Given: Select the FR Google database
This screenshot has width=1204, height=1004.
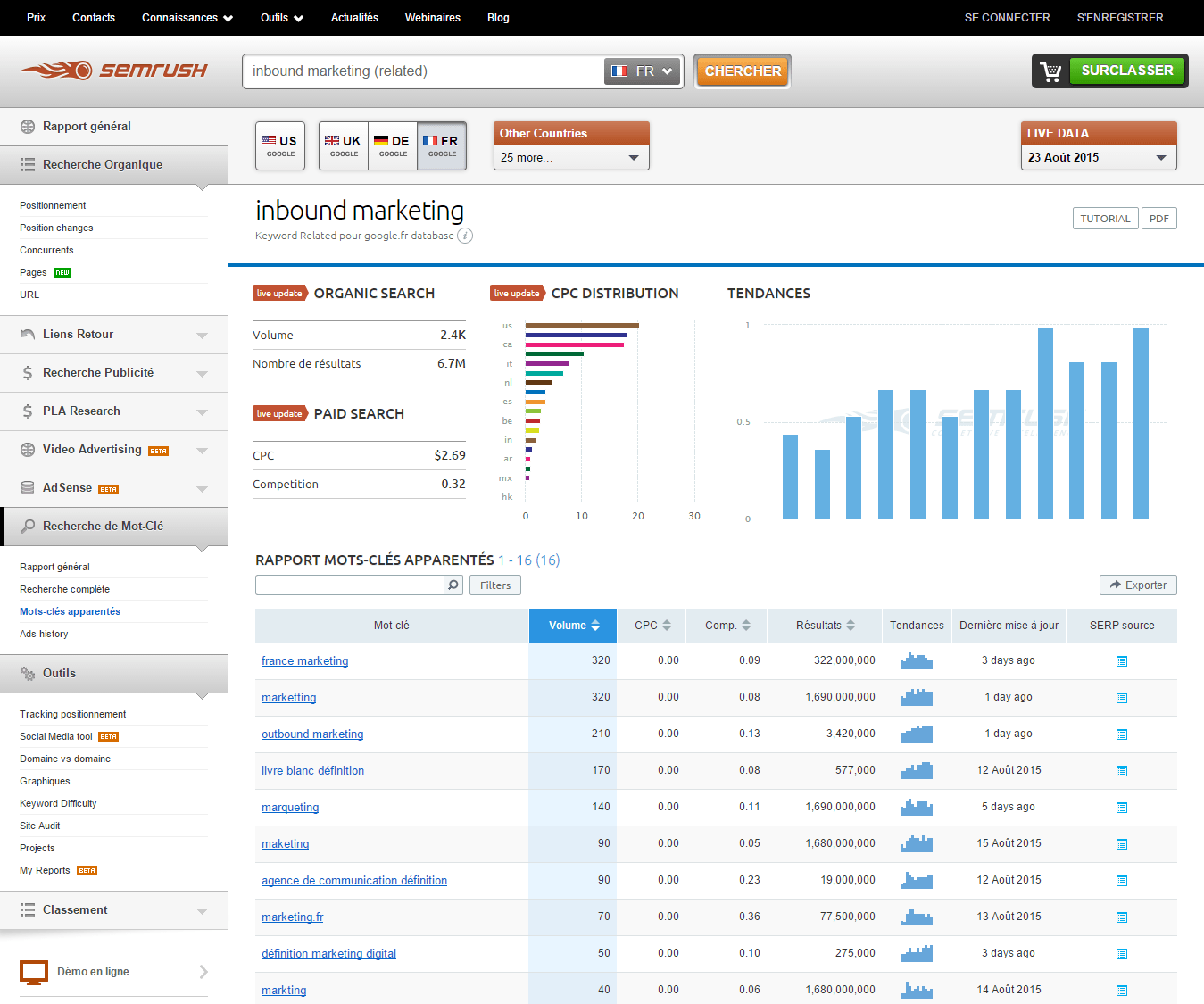Looking at the screenshot, I should (x=442, y=145).
